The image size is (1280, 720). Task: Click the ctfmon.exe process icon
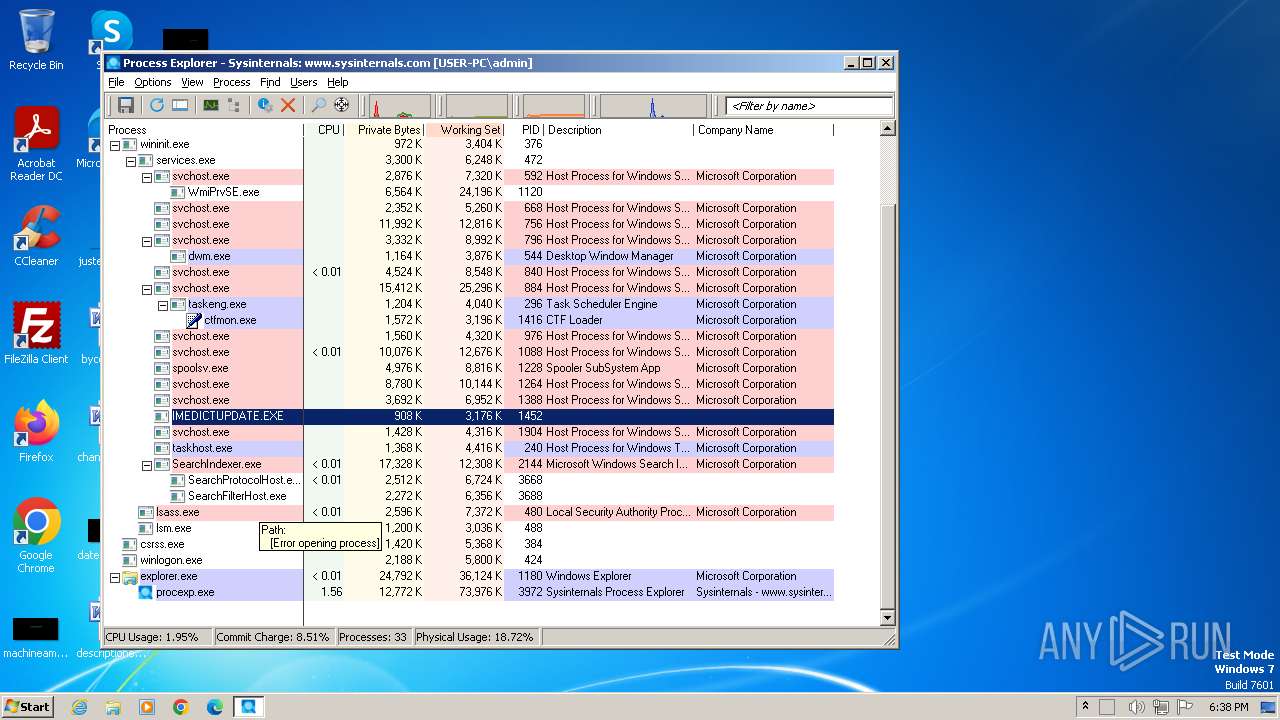pos(195,320)
